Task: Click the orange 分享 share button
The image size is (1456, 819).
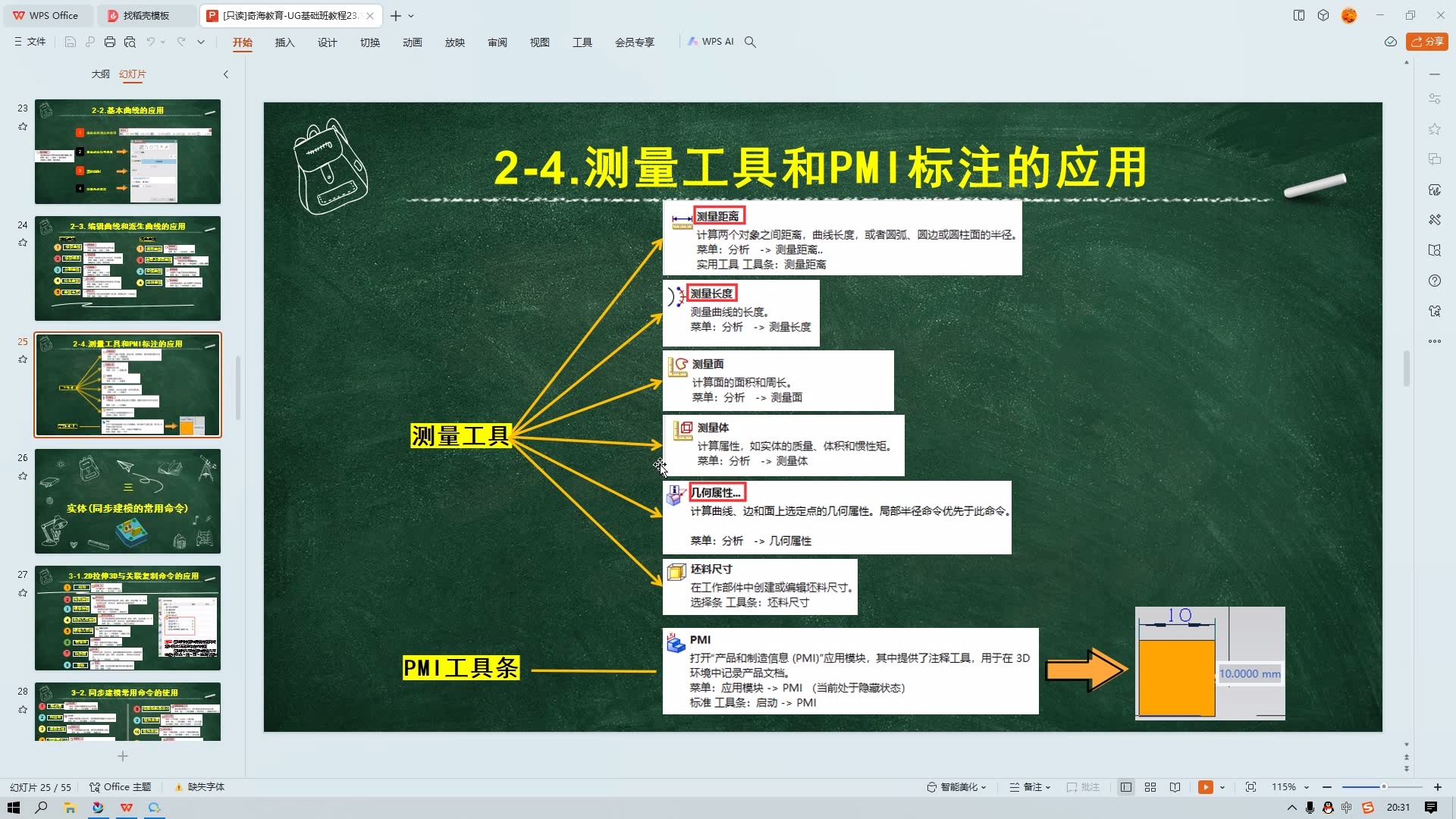Action: click(1428, 42)
